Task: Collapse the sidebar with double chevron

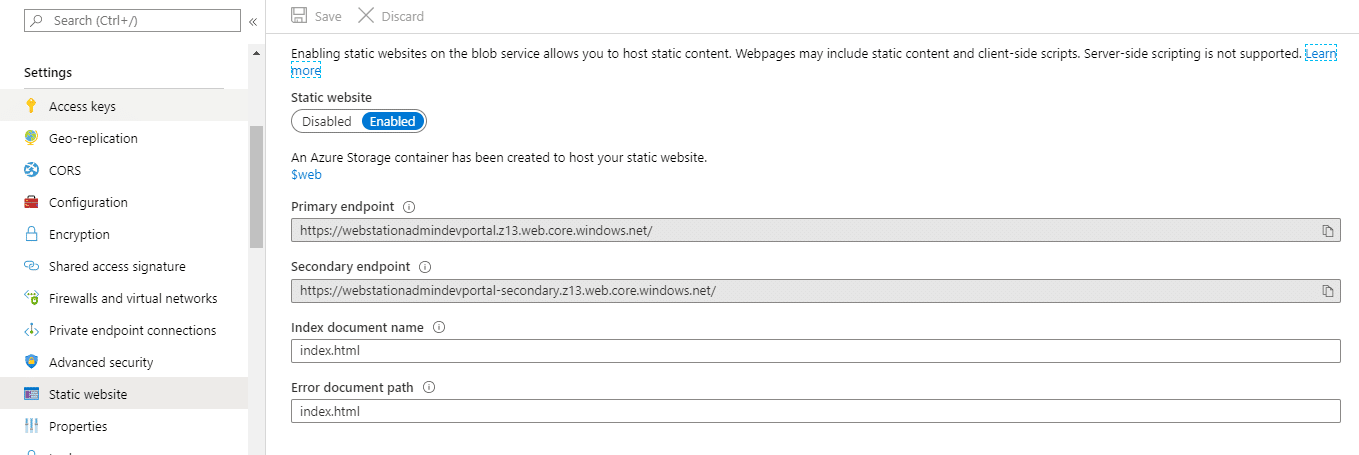Action: [253, 21]
